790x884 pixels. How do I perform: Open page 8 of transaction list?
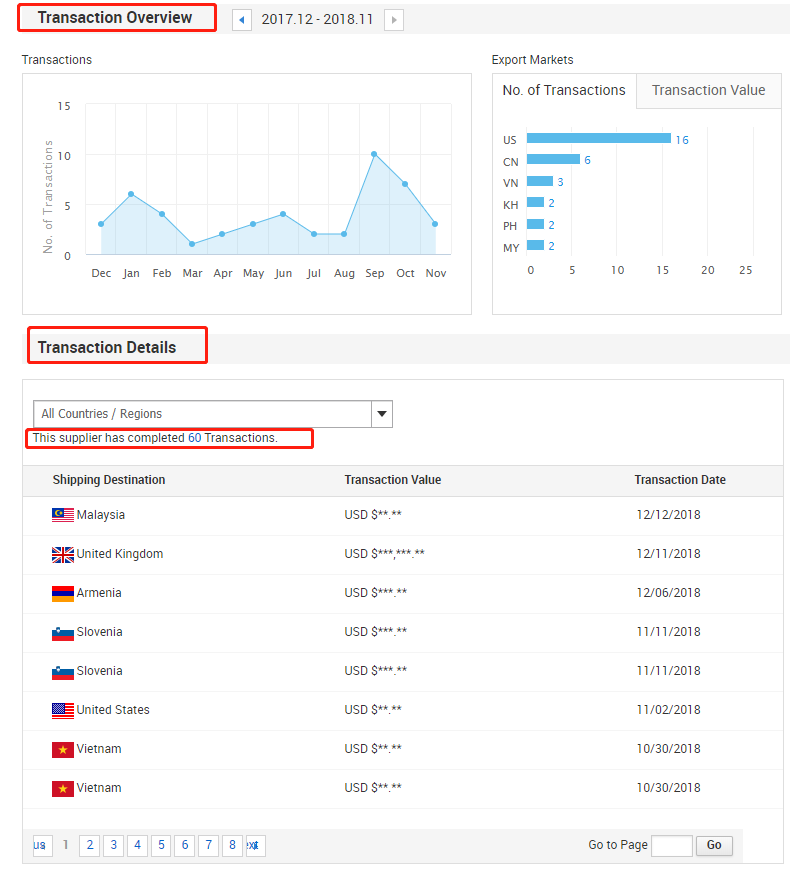[x=232, y=846]
